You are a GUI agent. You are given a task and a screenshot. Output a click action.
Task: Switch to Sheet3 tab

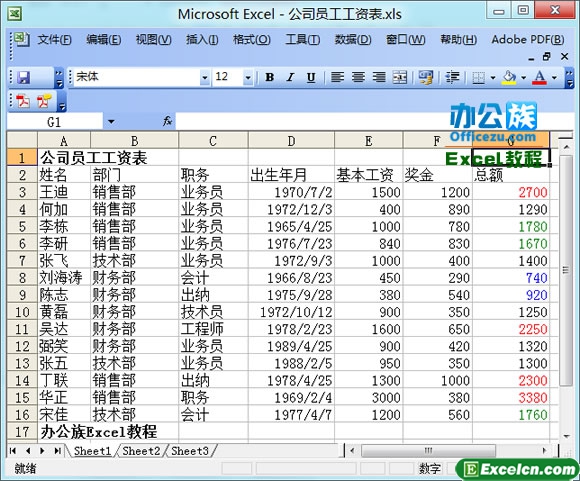click(190, 451)
